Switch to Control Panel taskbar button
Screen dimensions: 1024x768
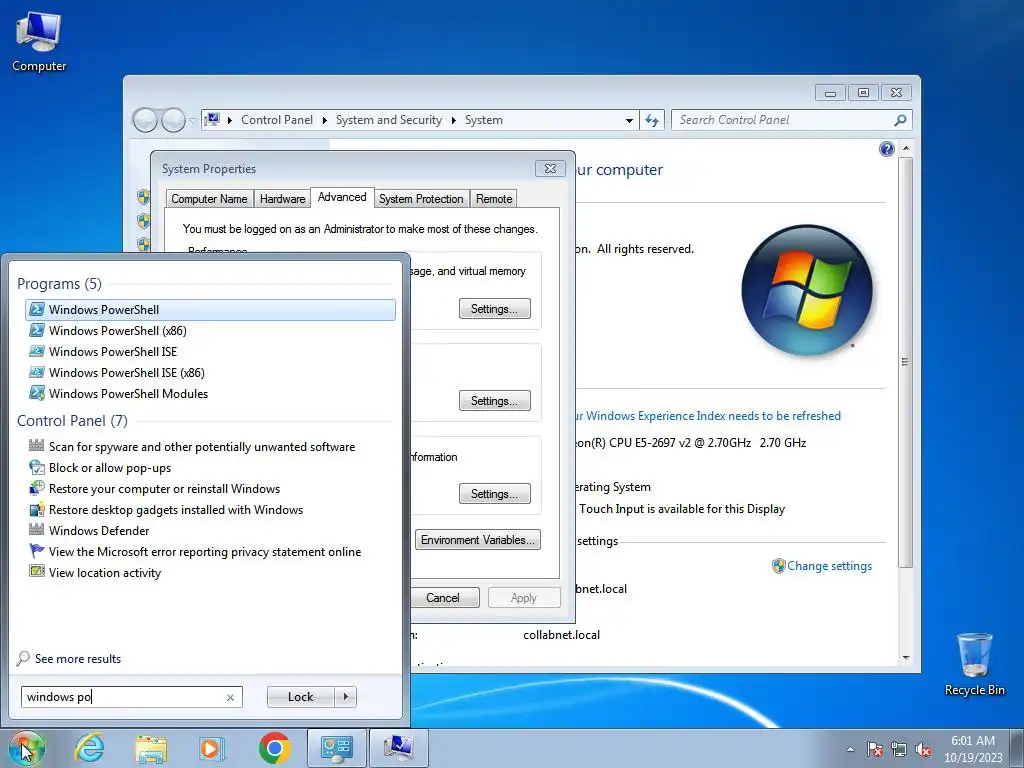[x=336, y=748]
